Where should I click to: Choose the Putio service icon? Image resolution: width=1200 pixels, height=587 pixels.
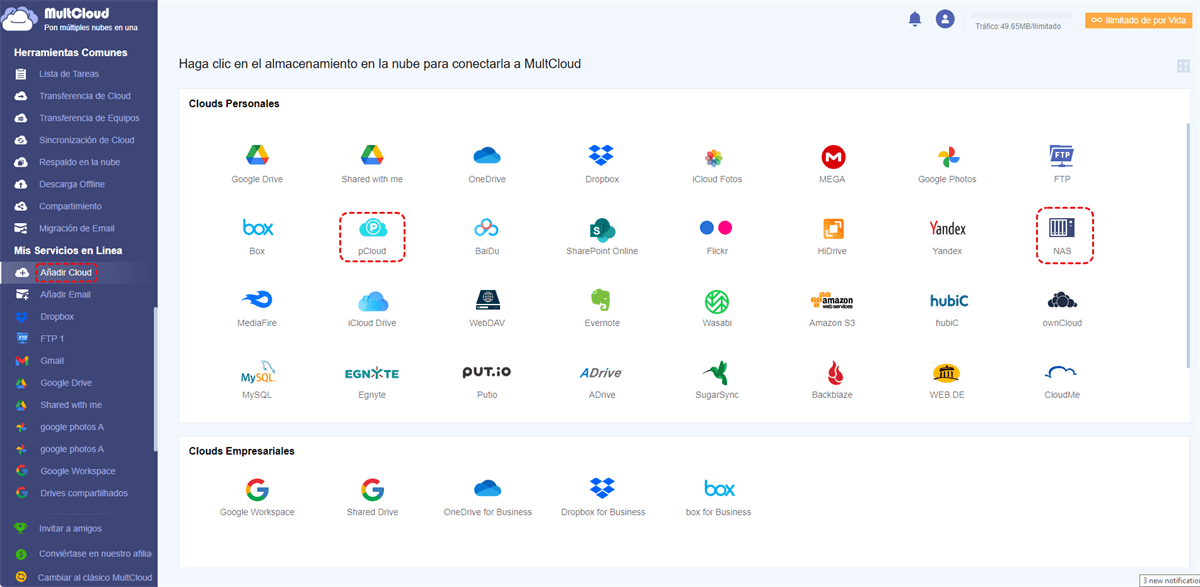point(487,372)
